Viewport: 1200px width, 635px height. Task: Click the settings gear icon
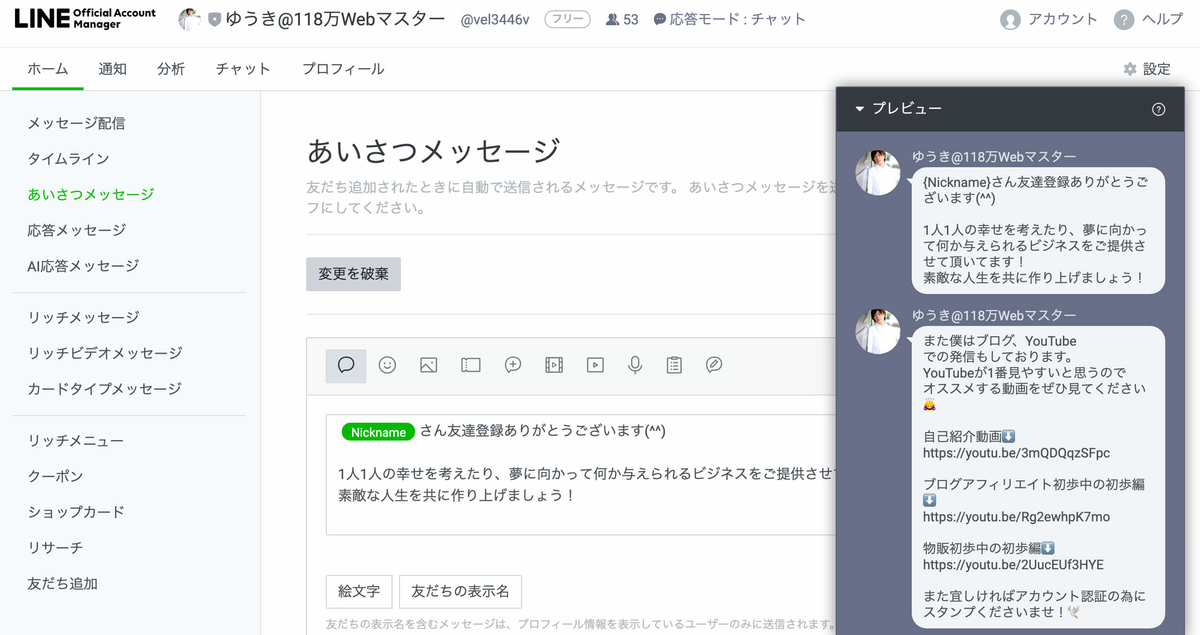[1130, 69]
